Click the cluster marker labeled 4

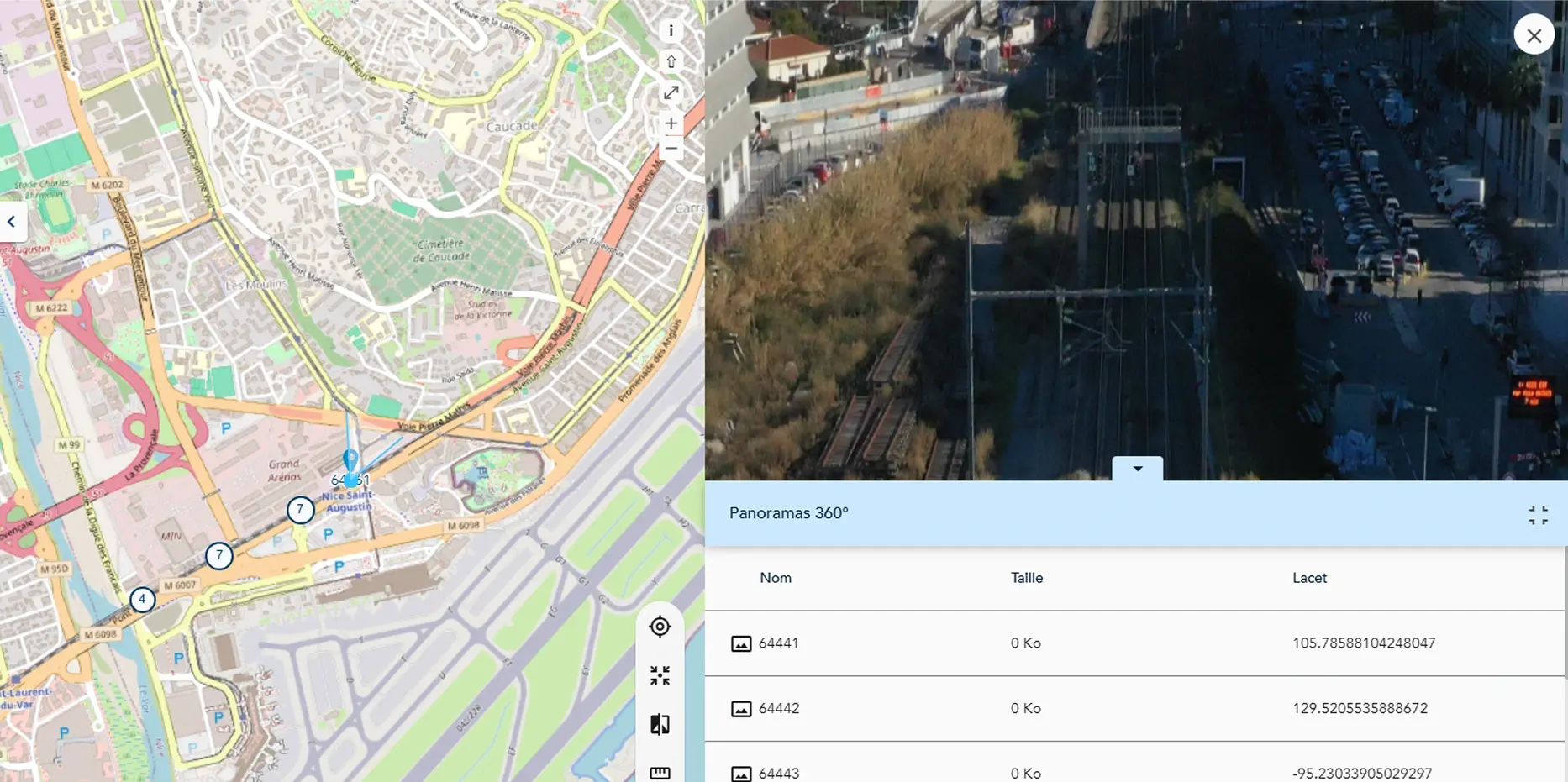click(142, 600)
